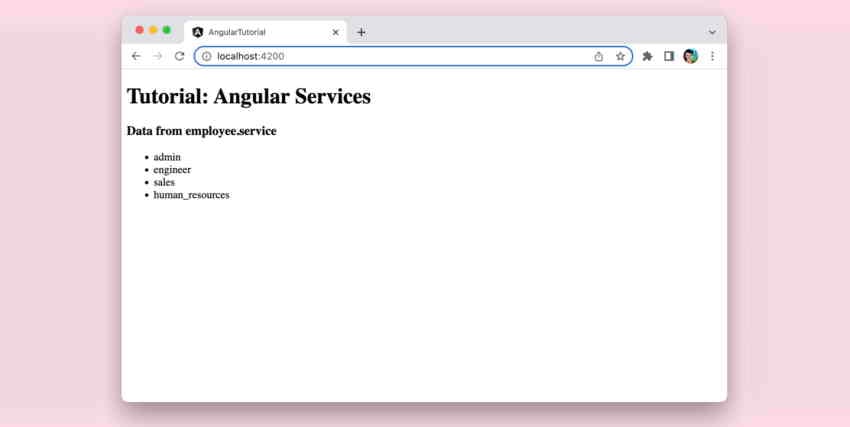Click the share page icon

click(x=598, y=56)
